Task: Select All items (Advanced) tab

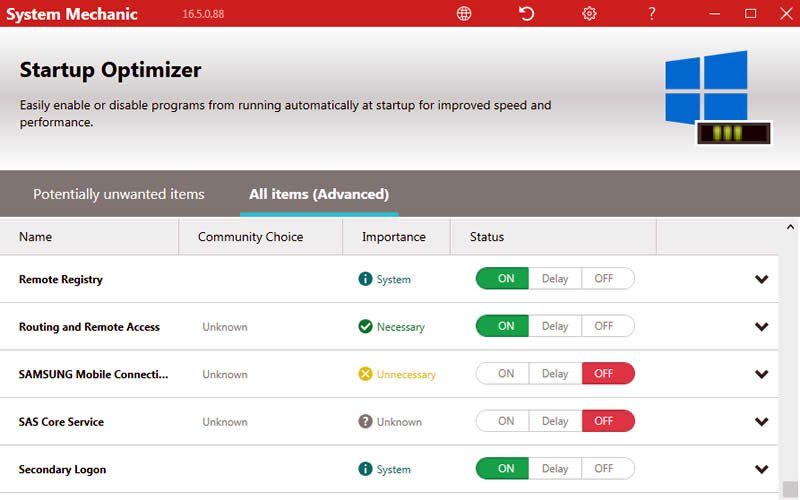Action: 319,194
